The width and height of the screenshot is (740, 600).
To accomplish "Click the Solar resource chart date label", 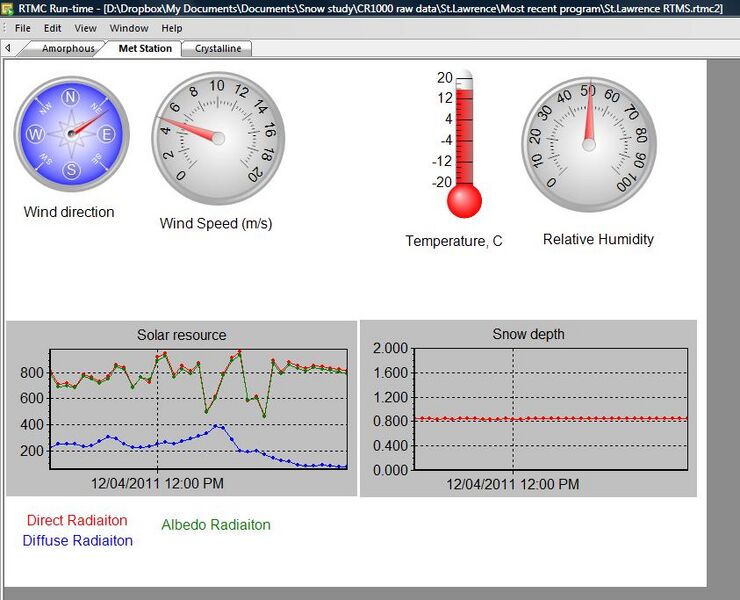I will click(x=157, y=483).
